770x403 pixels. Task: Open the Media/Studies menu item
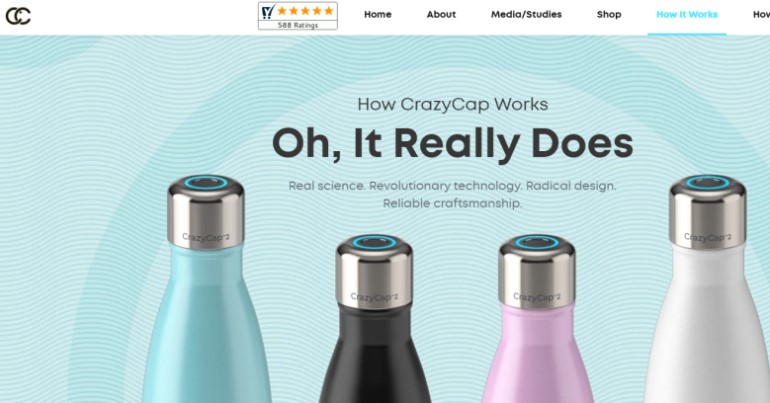coord(526,15)
